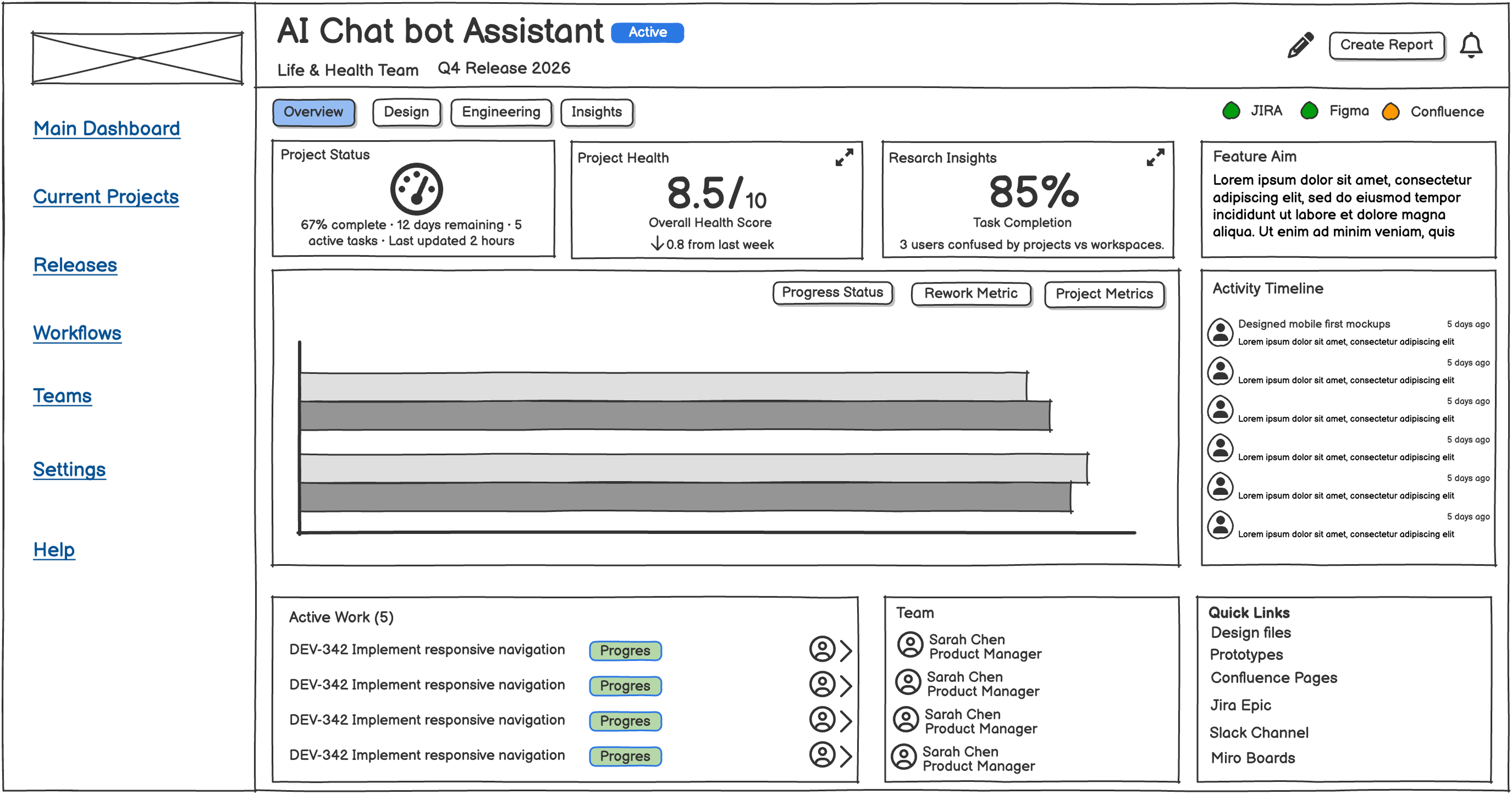1512x794 pixels.
Task: Click the JIRA green status indicator
Action: pyautogui.click(x=1230, y=111)
